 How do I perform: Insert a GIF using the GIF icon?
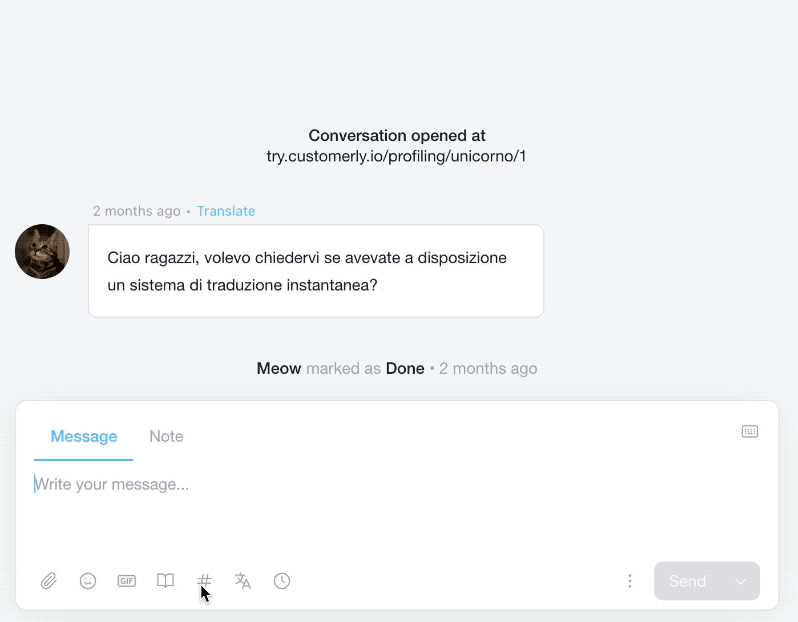(x=127, y=581)
